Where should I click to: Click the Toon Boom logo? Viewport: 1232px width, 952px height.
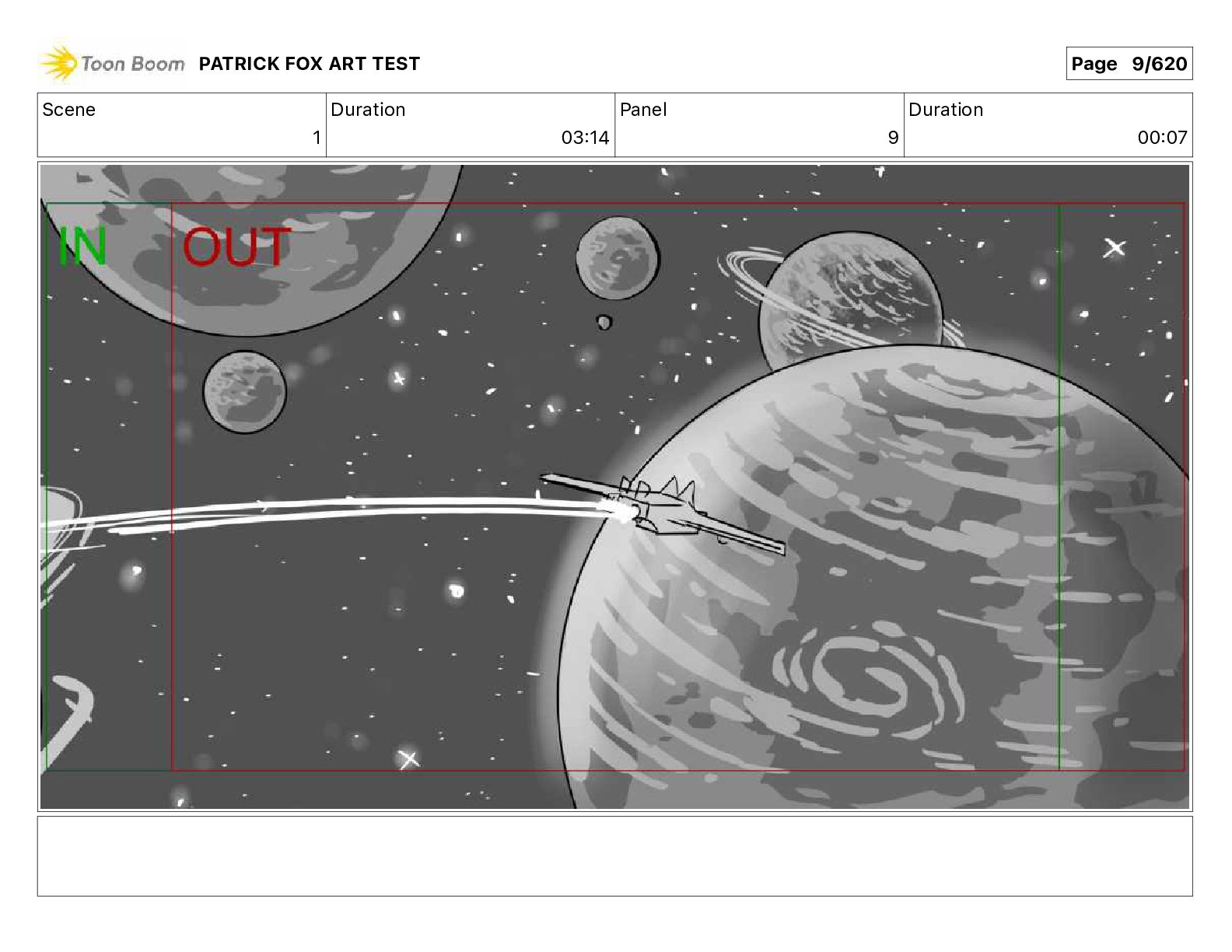pos(113,64)
